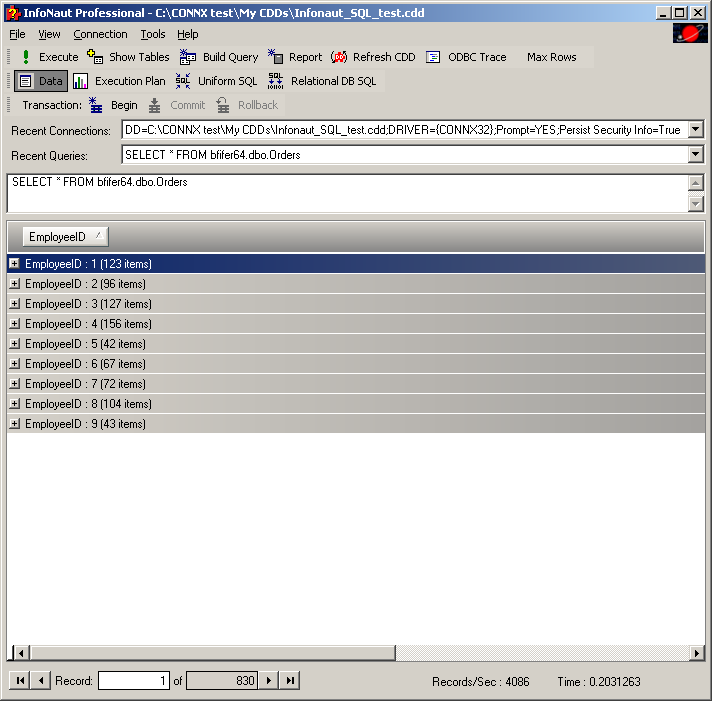Open the Tools menu
The width and height of the screenshot is (712, 701).
(x=153, y=34)
